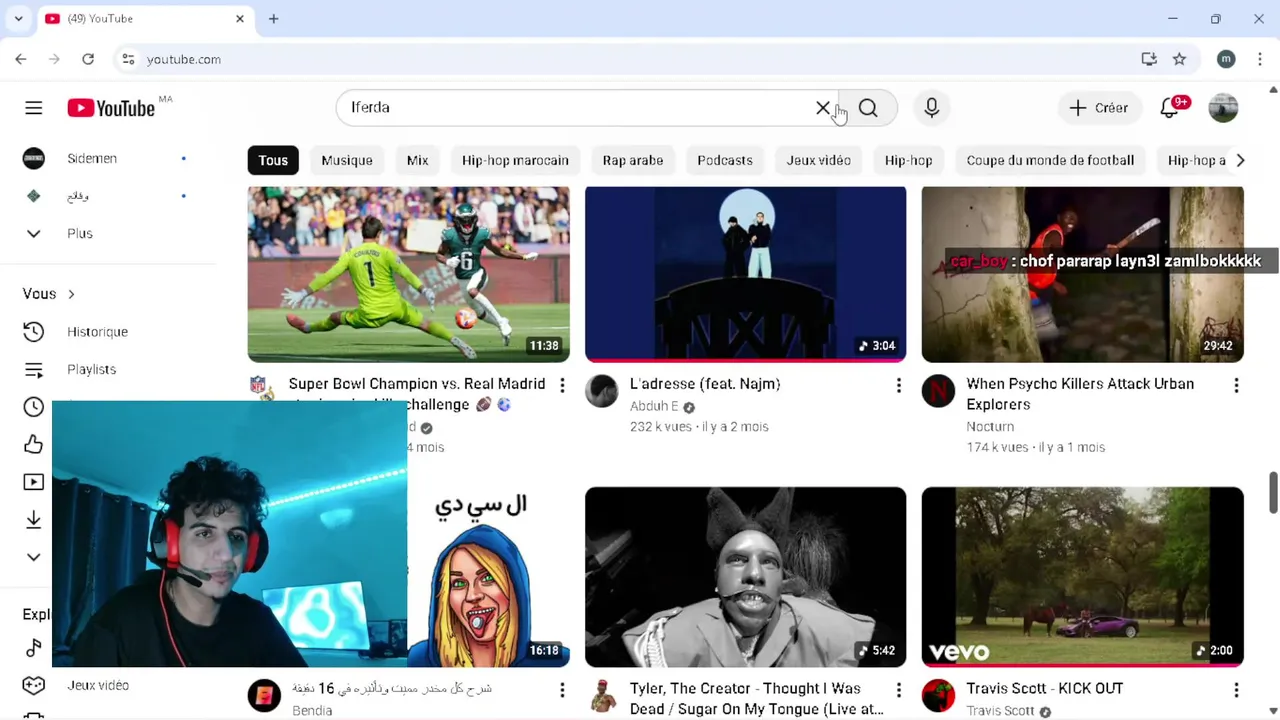This screenshot has height=720, width=1280.
Task: Click the page vertical scrollbar thumb
Action: point(1273,491)
